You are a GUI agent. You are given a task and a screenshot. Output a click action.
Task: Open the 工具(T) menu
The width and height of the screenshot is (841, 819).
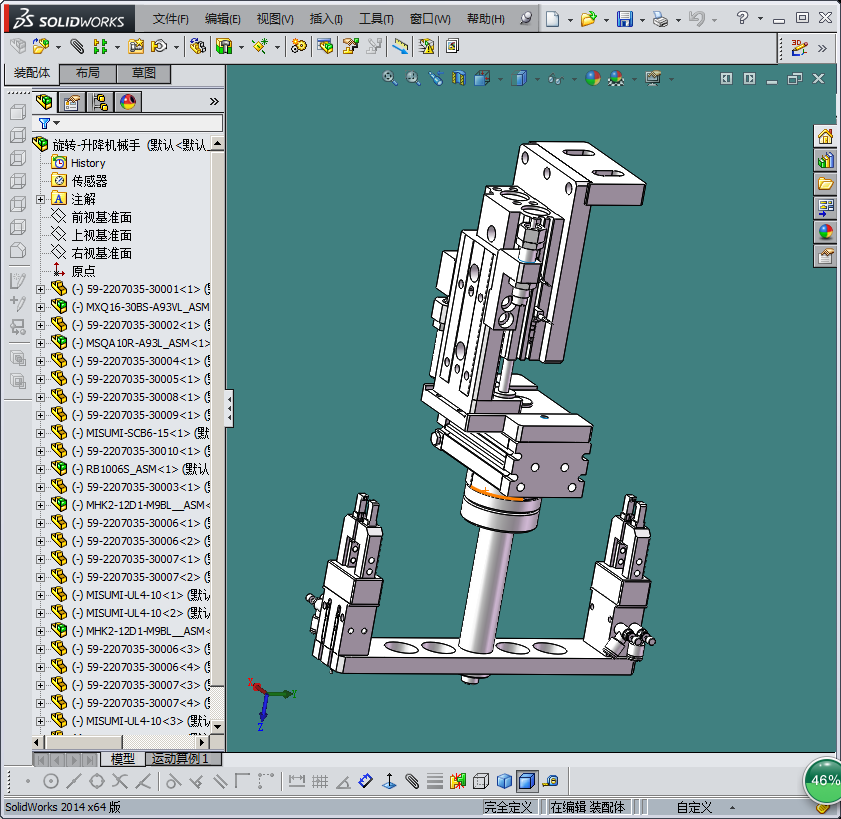click(376, 19)
